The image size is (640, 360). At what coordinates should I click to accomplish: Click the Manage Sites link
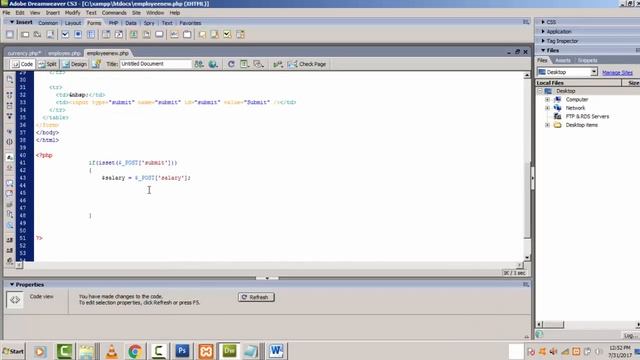coord(617,73)
